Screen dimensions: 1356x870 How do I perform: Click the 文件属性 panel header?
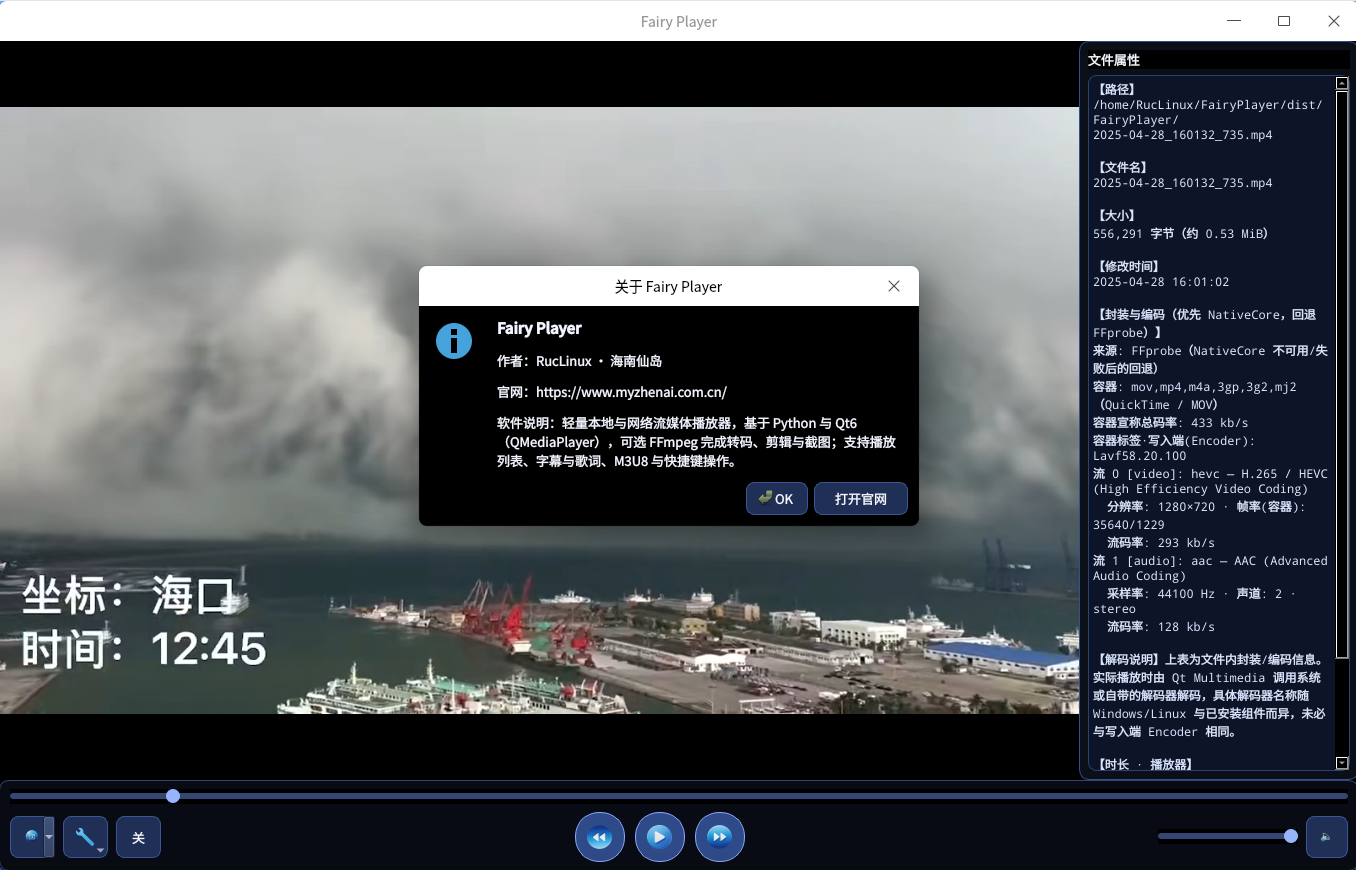point(1114,60)
